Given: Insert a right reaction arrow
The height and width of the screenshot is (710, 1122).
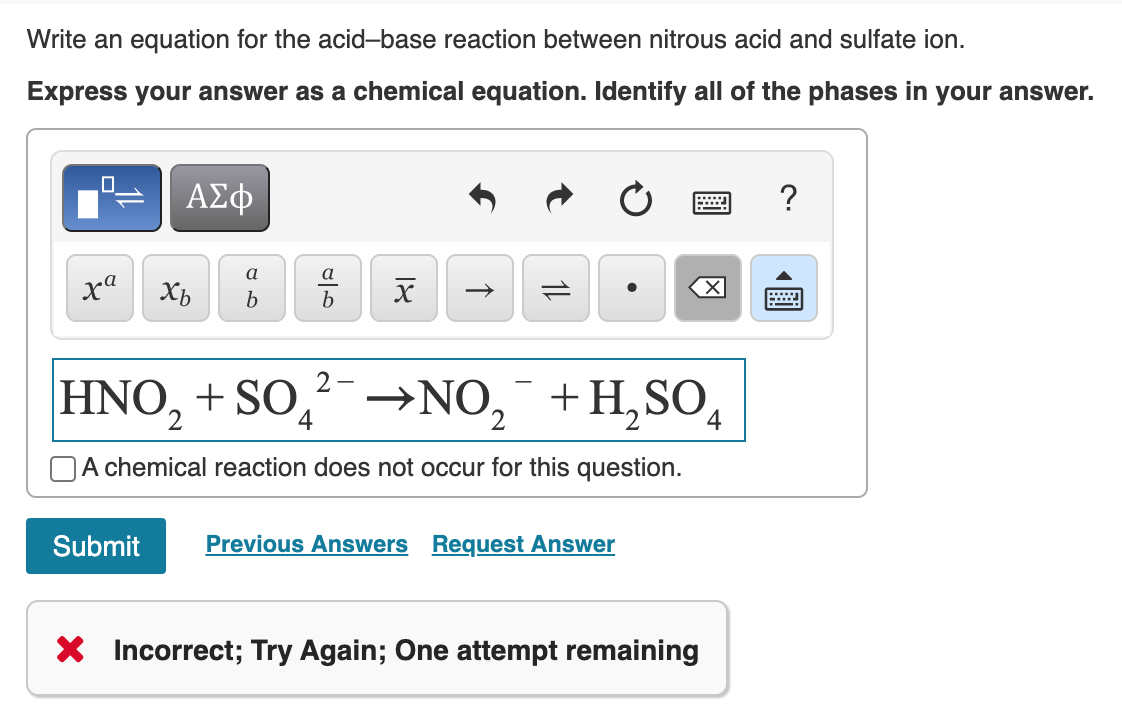Looking at the screenshot, I should tap(479, 288).
